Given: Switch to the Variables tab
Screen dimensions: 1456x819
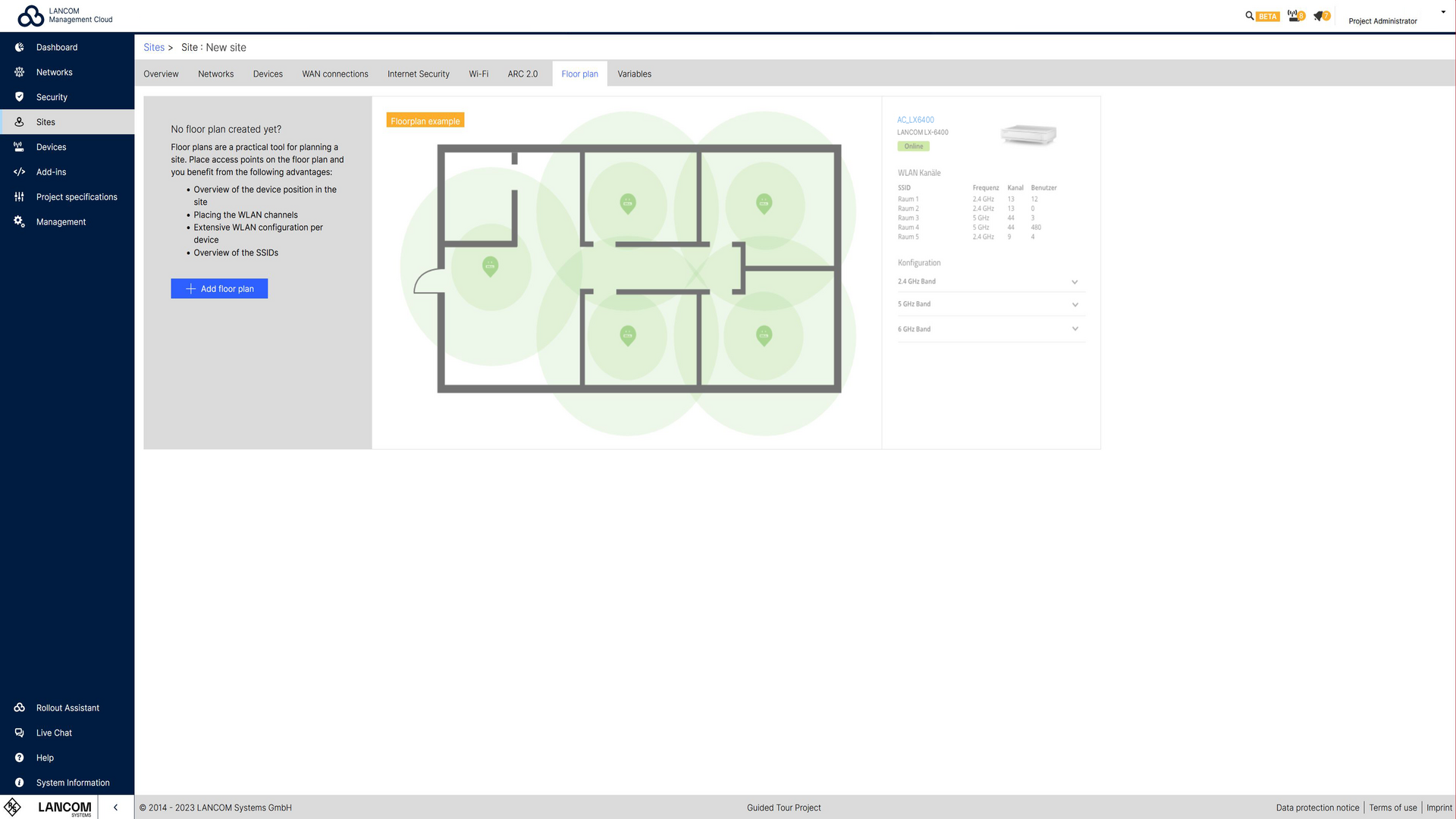Looking at the screenshot, I should coord(634,74).
